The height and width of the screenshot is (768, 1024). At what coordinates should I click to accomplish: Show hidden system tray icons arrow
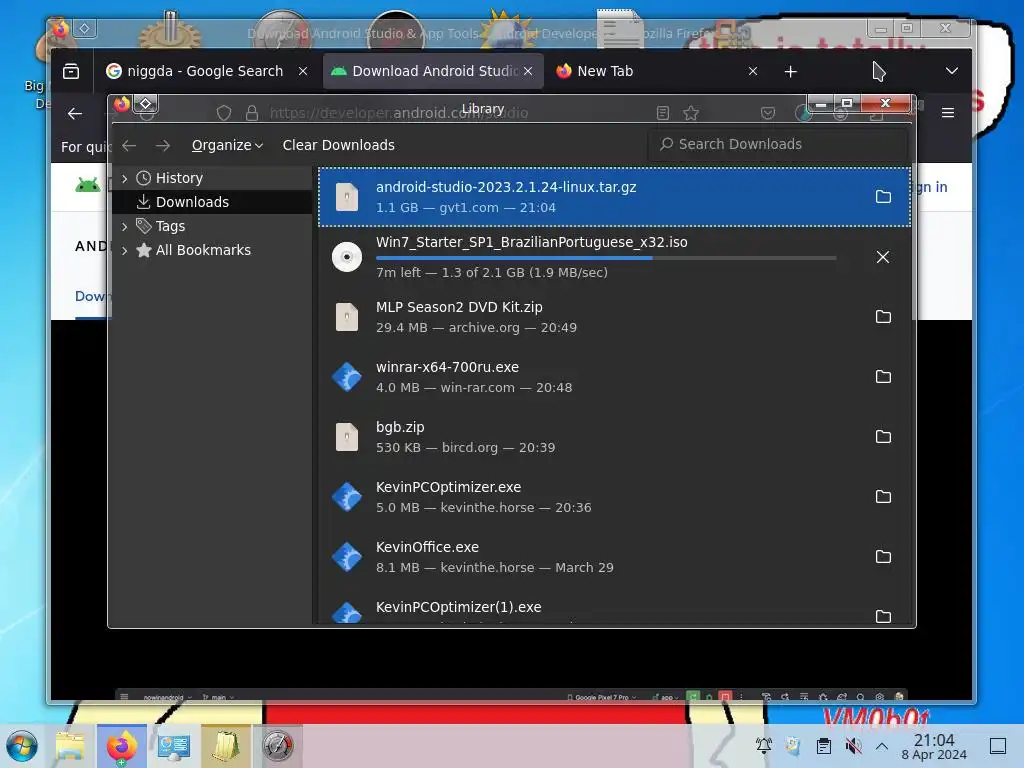pyautogui.click(x=882, y=746)
